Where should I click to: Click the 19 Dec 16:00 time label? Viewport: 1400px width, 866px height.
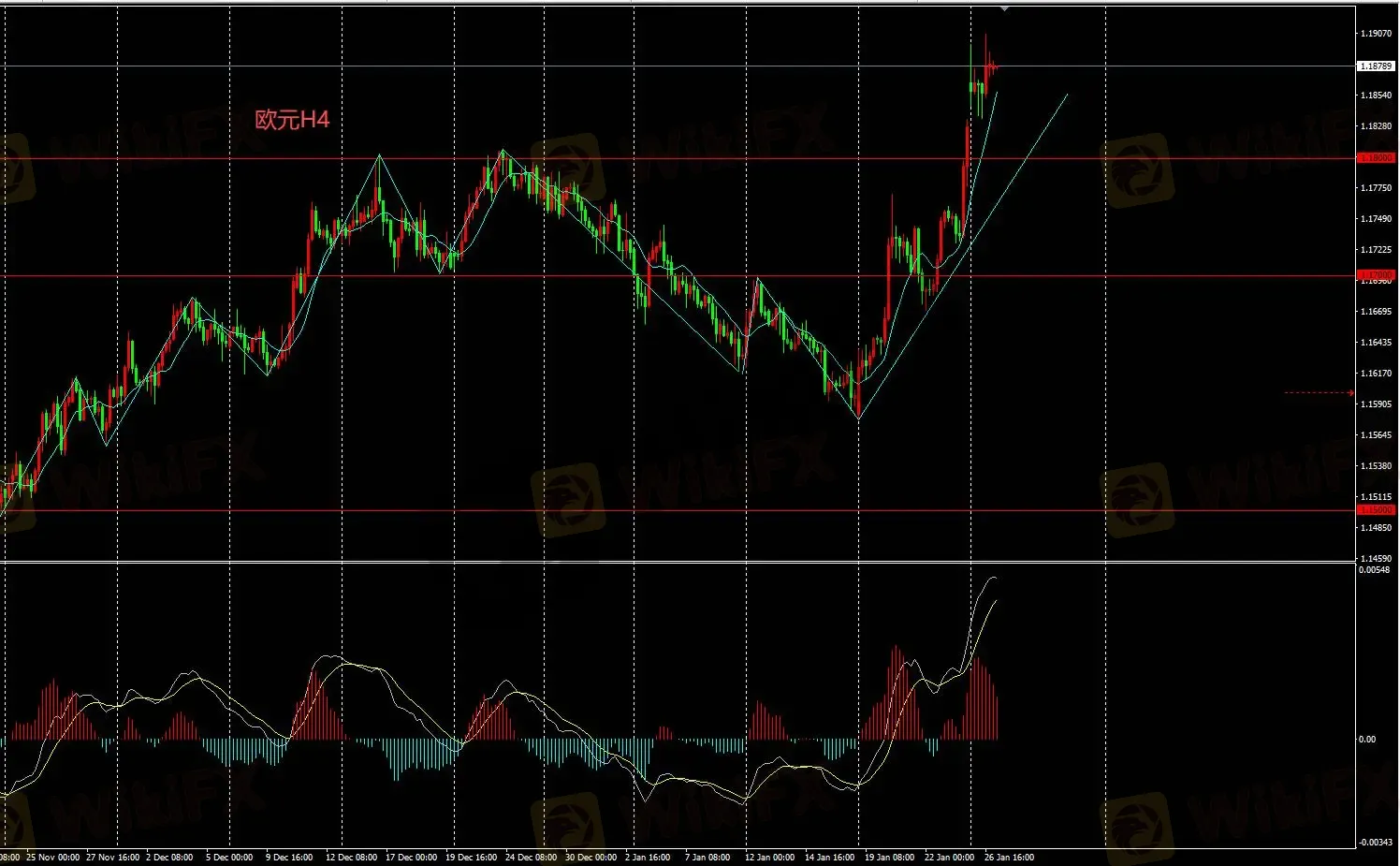pos(472,858)
